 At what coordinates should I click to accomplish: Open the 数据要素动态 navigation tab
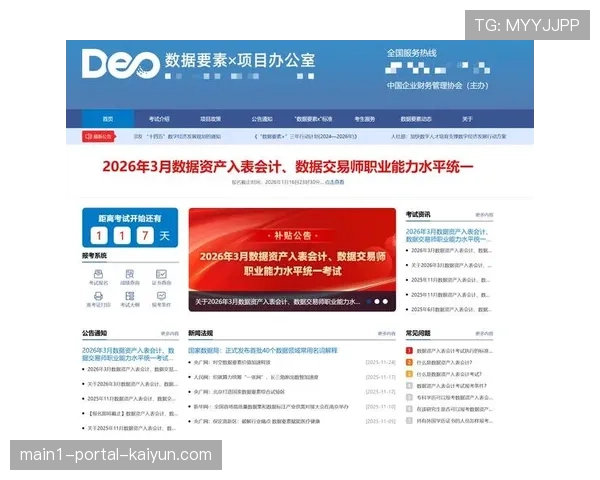coord(416,119)
